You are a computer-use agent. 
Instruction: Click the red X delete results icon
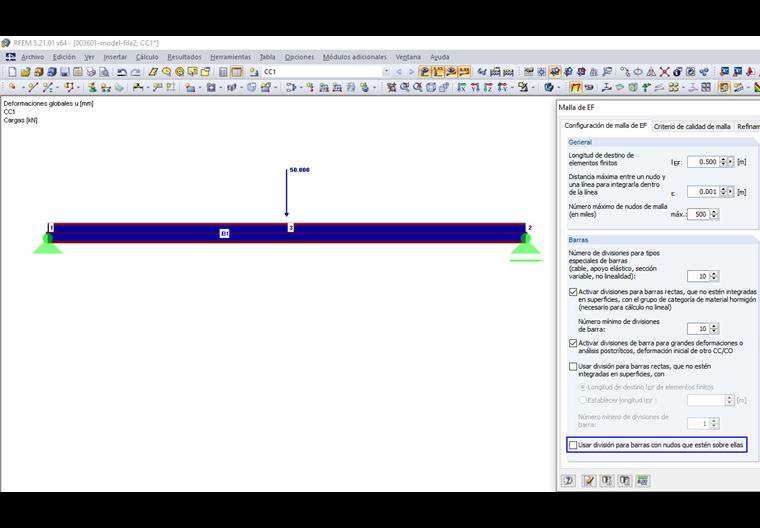pyautogui.click(x=664, y=72)
